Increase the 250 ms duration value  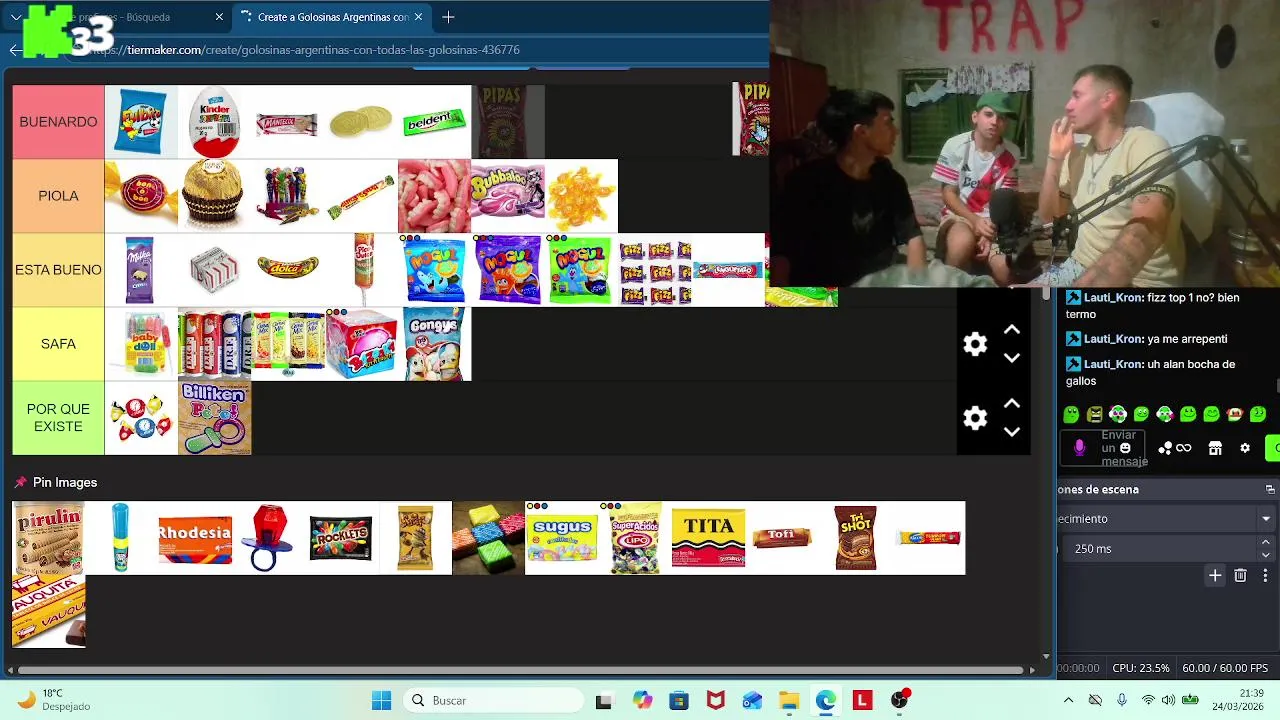tap(1266, 542)
